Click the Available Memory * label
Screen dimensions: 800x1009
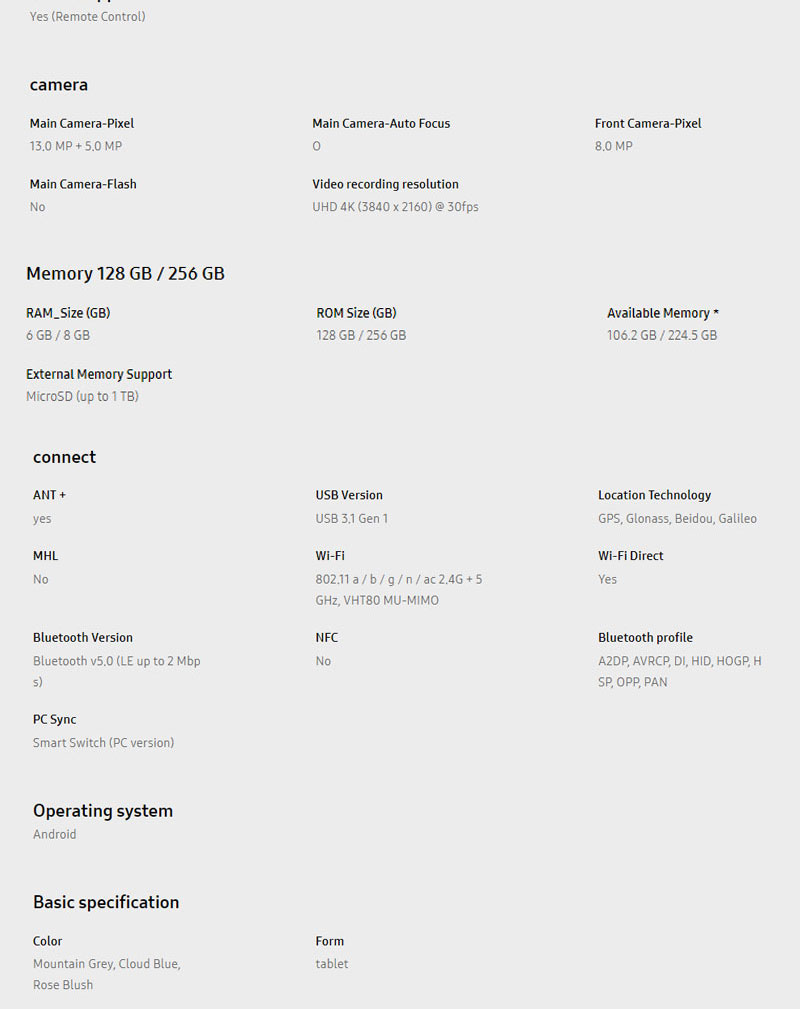click(663, 313)
